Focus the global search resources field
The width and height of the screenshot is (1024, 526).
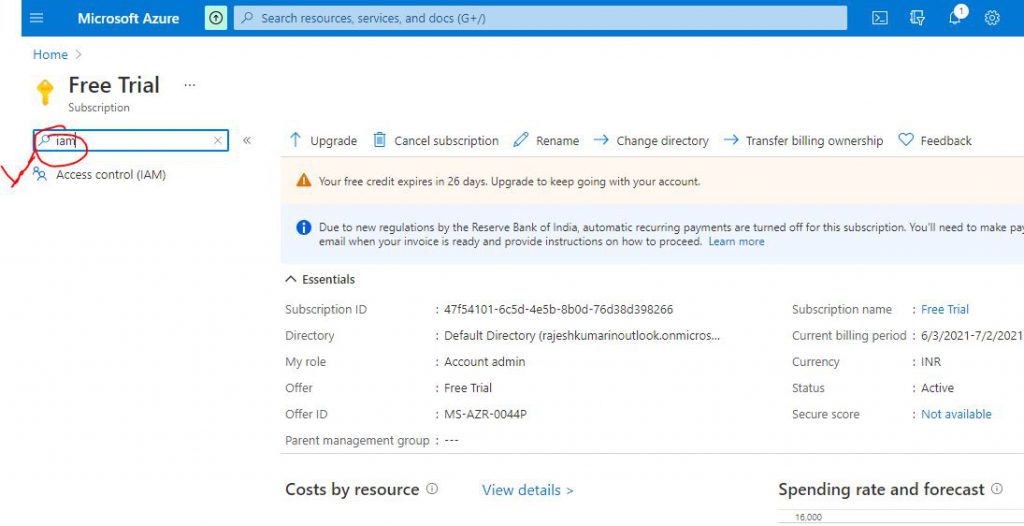[540, 18]
